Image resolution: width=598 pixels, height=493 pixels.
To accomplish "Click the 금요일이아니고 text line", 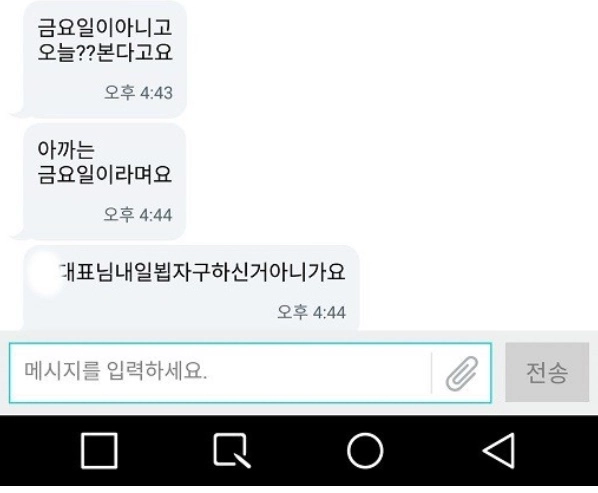I will pyautogui.click(x=105, y=27).
